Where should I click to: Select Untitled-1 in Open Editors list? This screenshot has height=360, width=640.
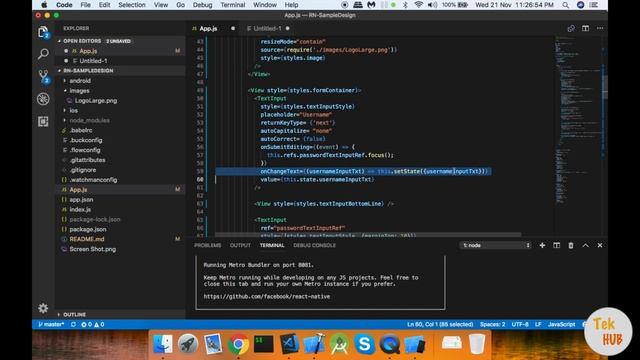(x=93, y=61)
